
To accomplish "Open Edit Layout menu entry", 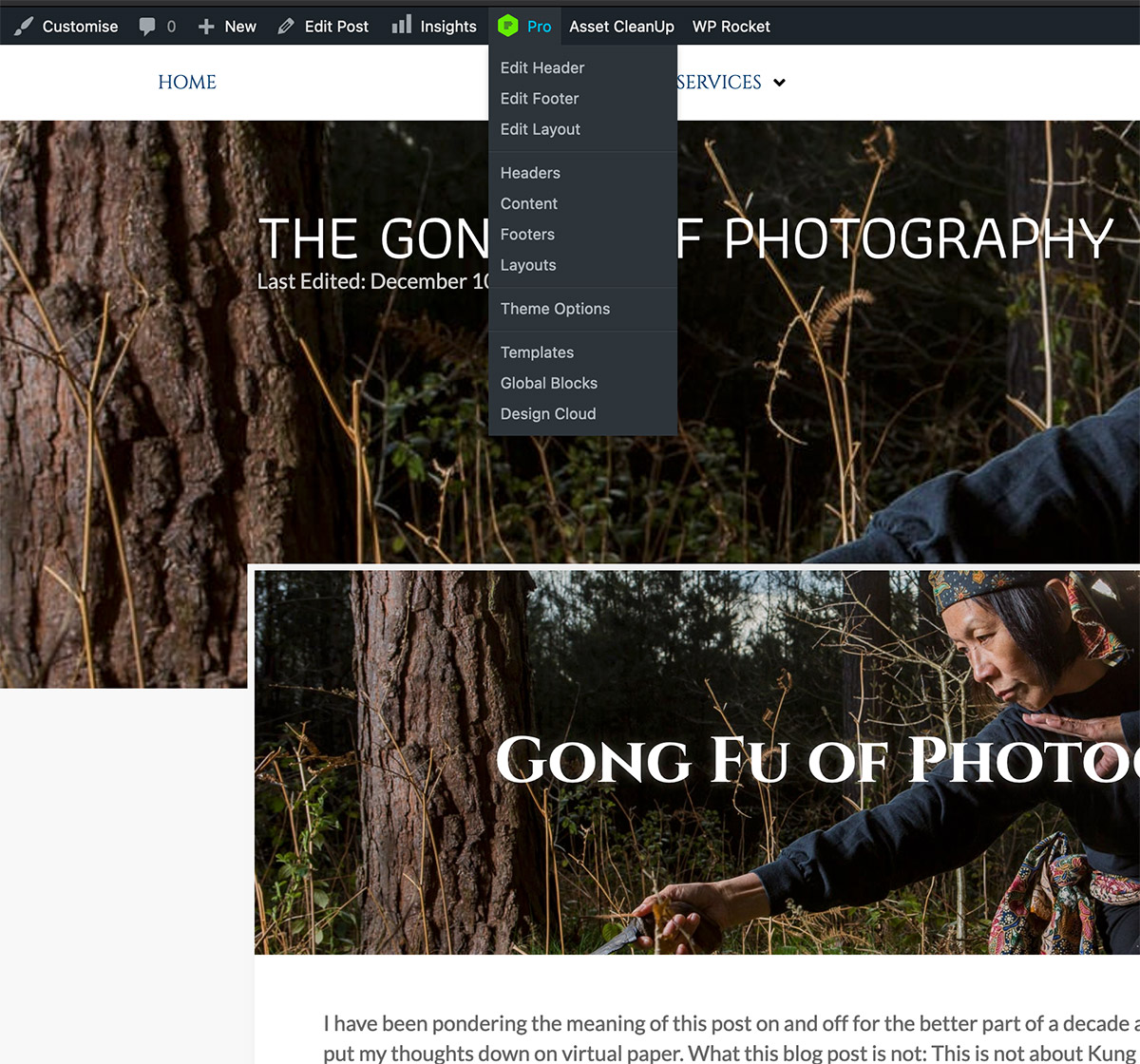I will (x=541, y=129).
